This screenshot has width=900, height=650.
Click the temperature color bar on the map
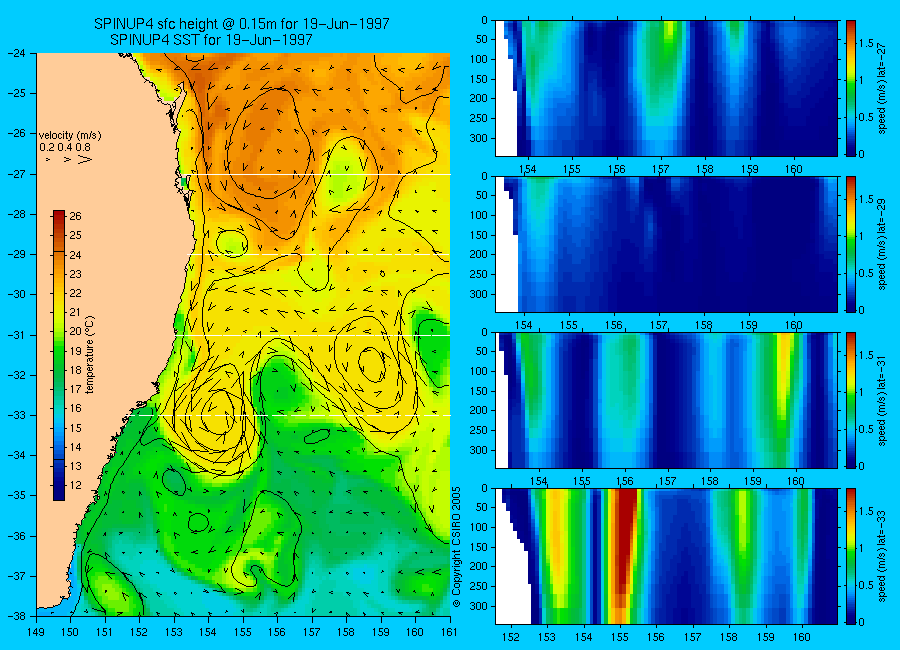tap(59, 355)
